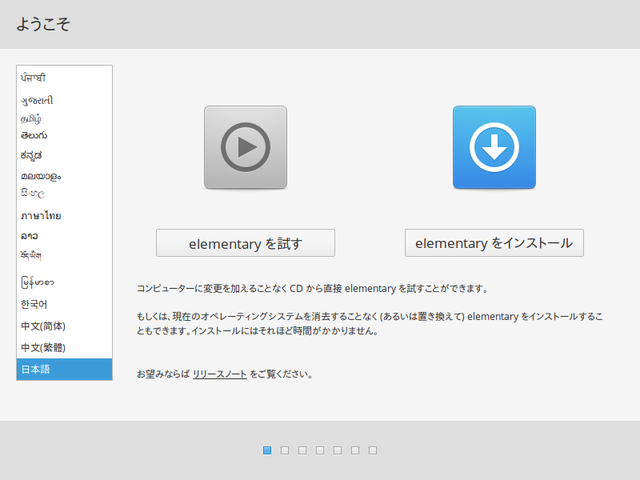Select 한국어 in the language list
This screenshot has width=640, height=480.
coord(64,304)
